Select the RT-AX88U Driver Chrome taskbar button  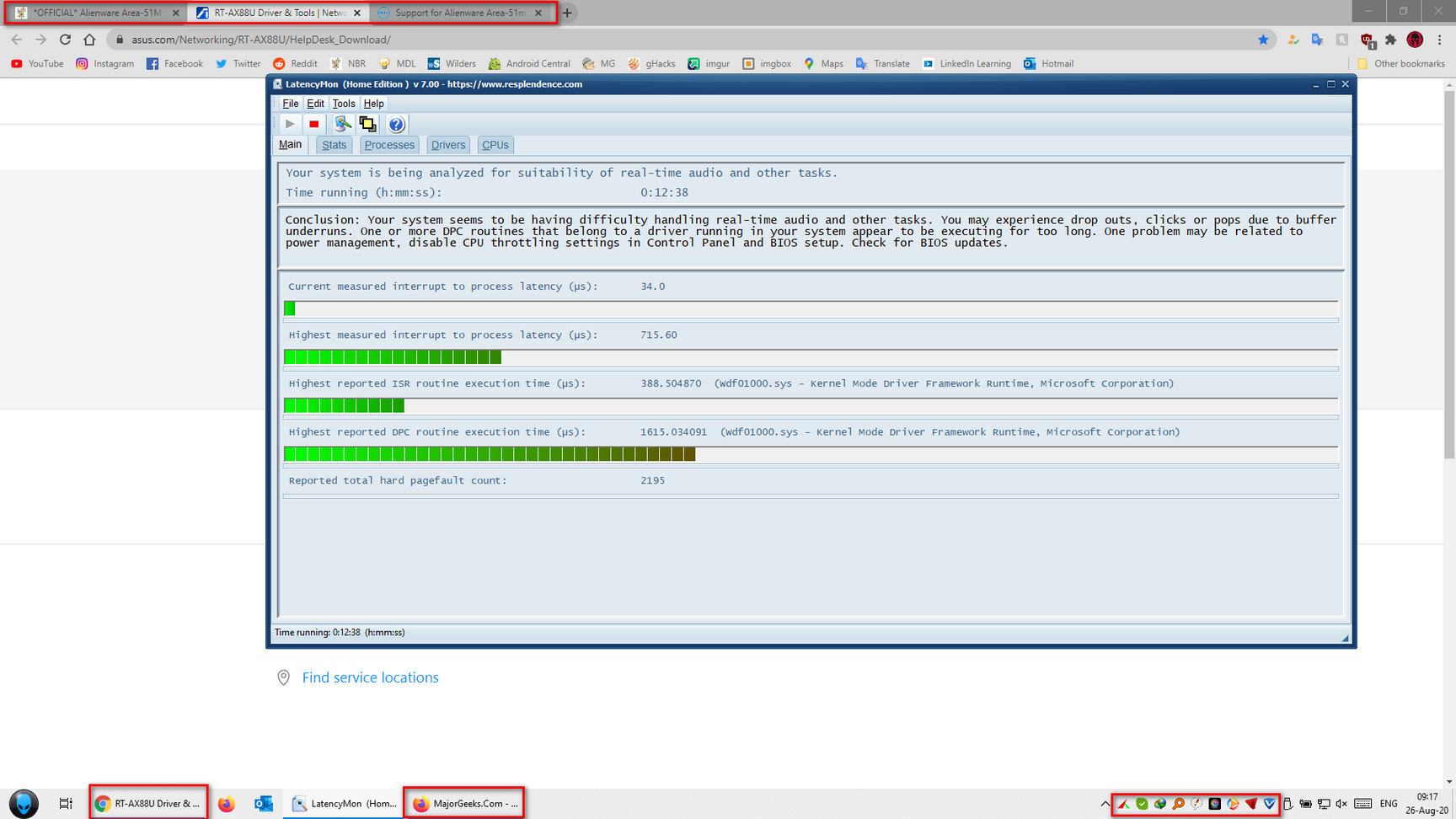(x=148, y=804)
